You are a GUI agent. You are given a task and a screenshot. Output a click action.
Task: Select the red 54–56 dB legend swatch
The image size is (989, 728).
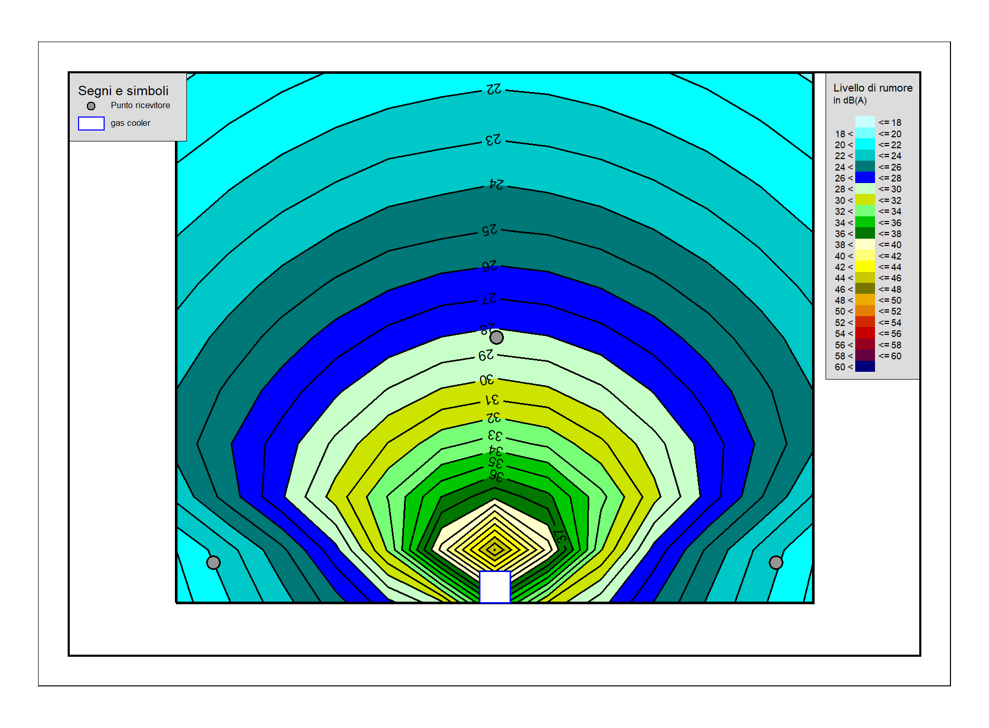(865, 334)
